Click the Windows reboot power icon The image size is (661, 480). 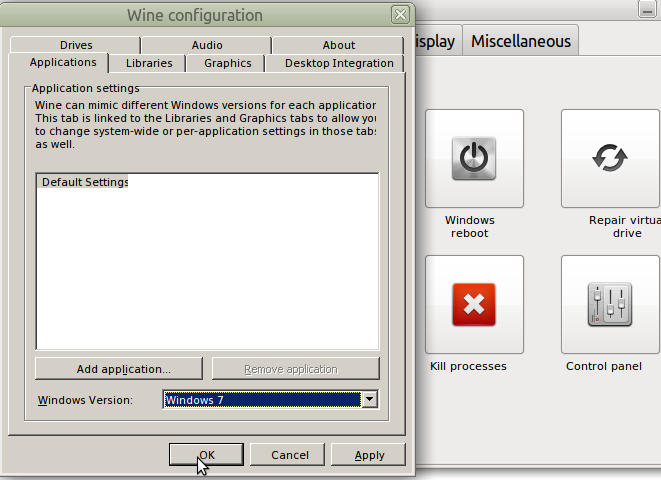(474, 159)
